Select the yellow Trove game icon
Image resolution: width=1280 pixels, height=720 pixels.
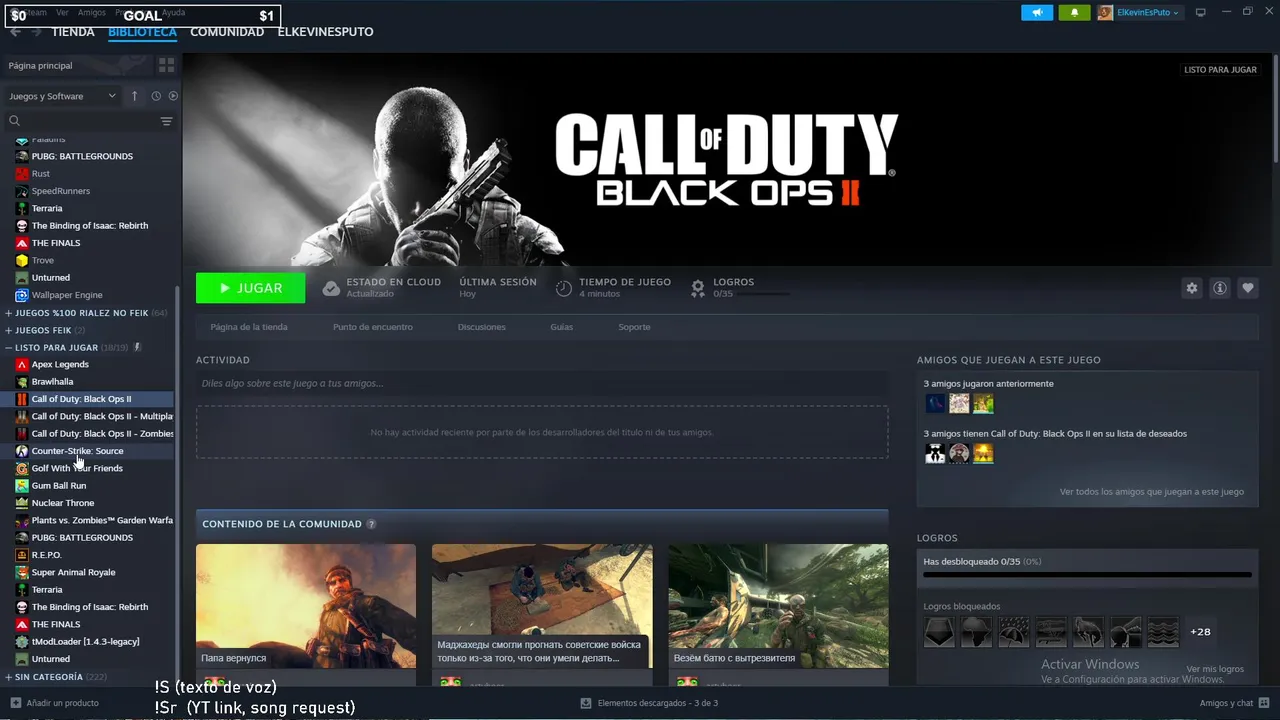pyautogui.click(x=22, y=260)
